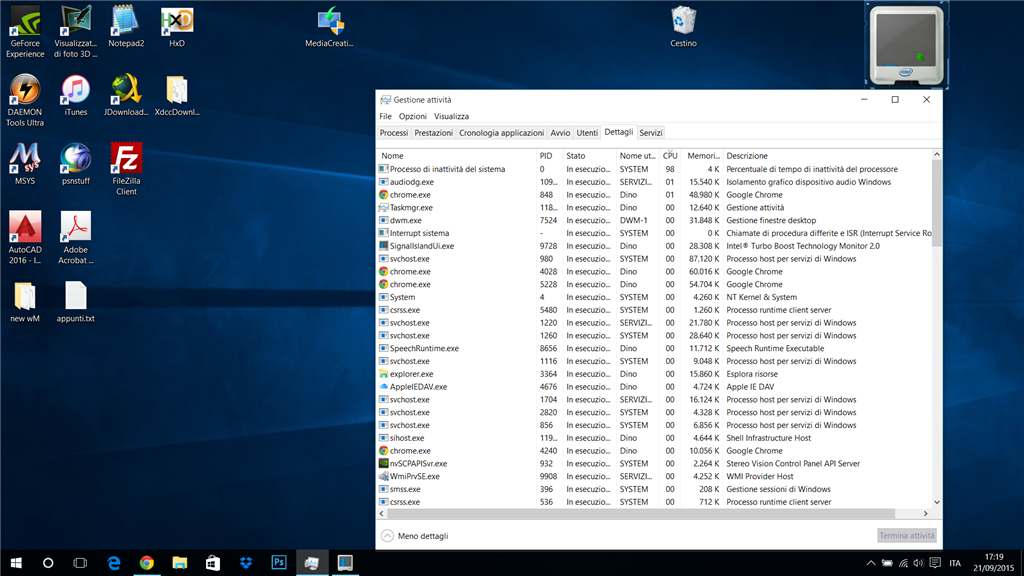Sort by the Stato column header

589,156
